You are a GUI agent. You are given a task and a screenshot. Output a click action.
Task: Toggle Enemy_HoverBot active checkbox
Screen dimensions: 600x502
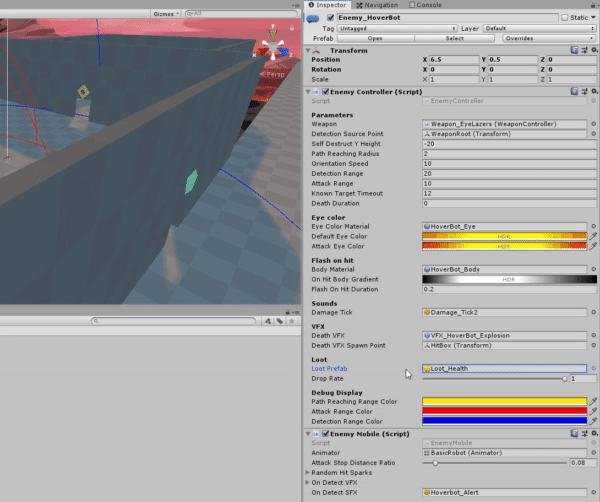click(331, 18)
